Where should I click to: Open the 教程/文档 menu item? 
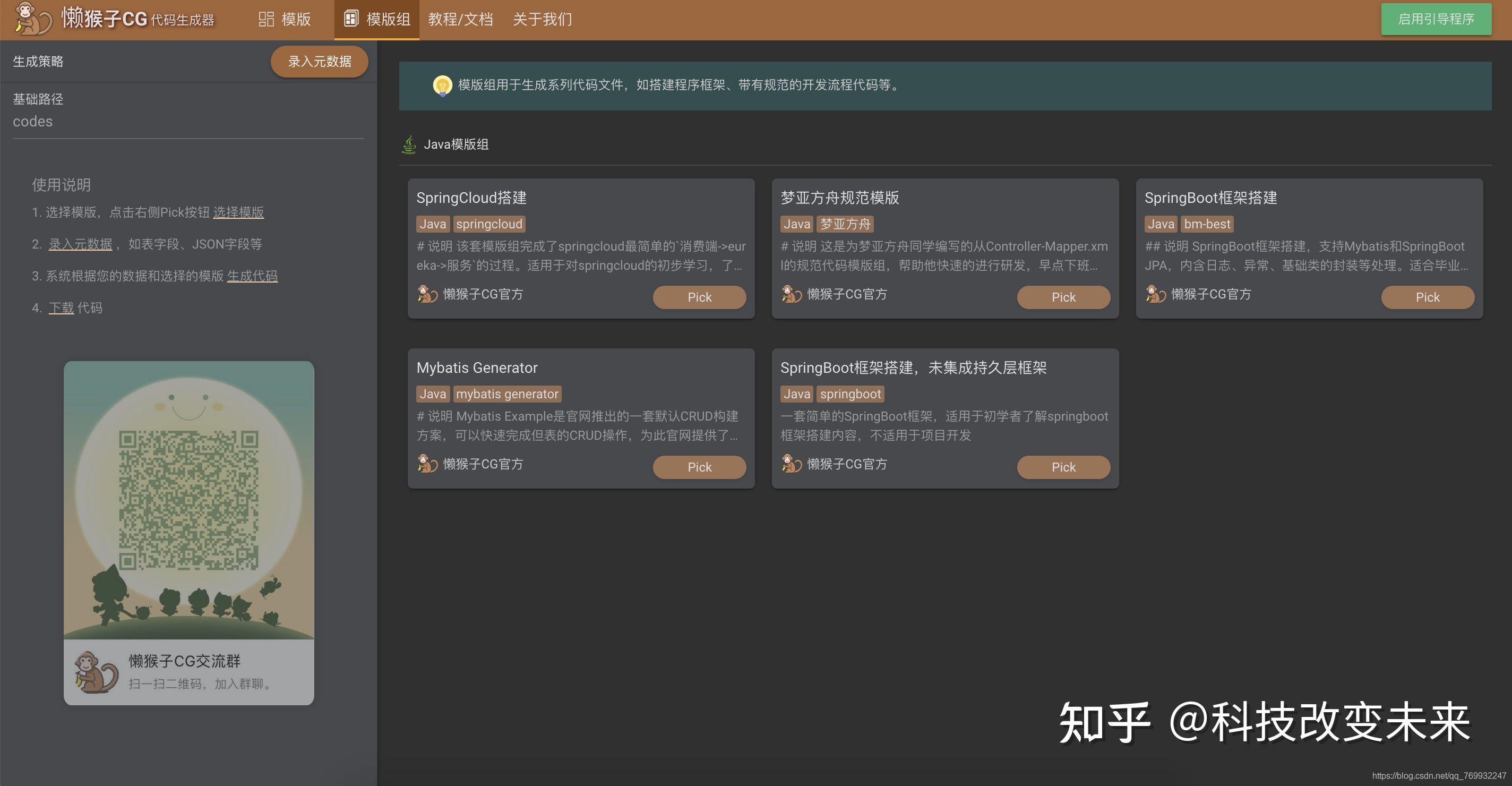click(x=460, y=19)
